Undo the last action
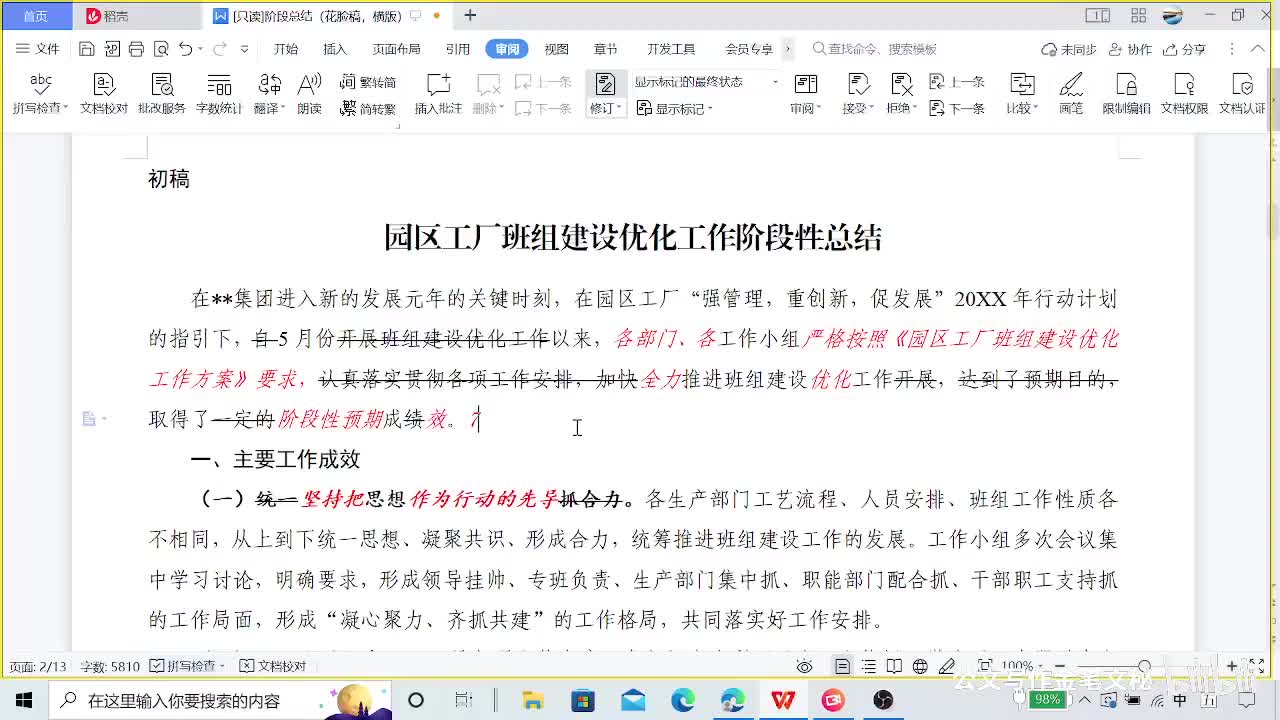This screenshot has height=720, width=1280. tap(185, 49)
